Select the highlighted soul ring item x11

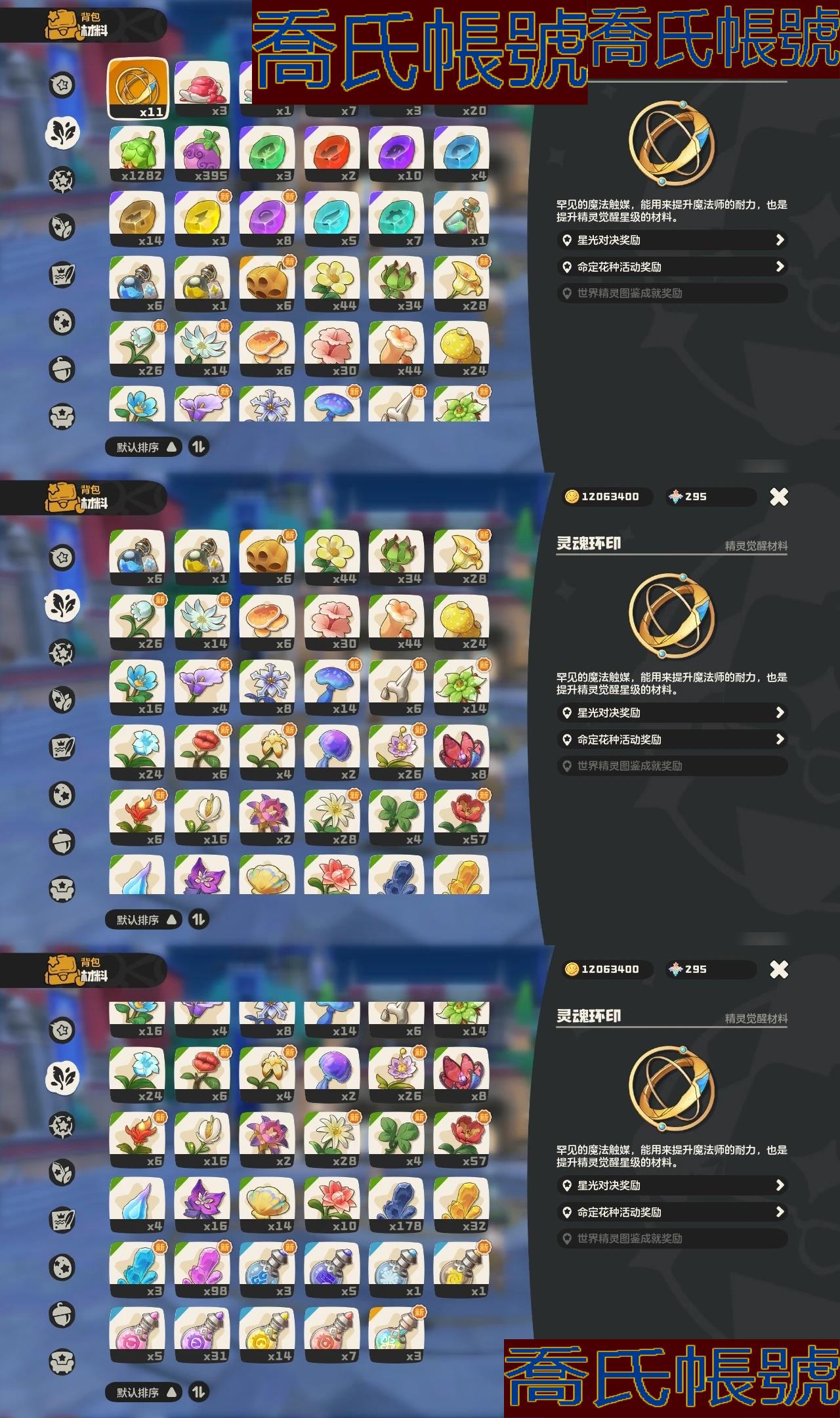[x=138, y=89]
